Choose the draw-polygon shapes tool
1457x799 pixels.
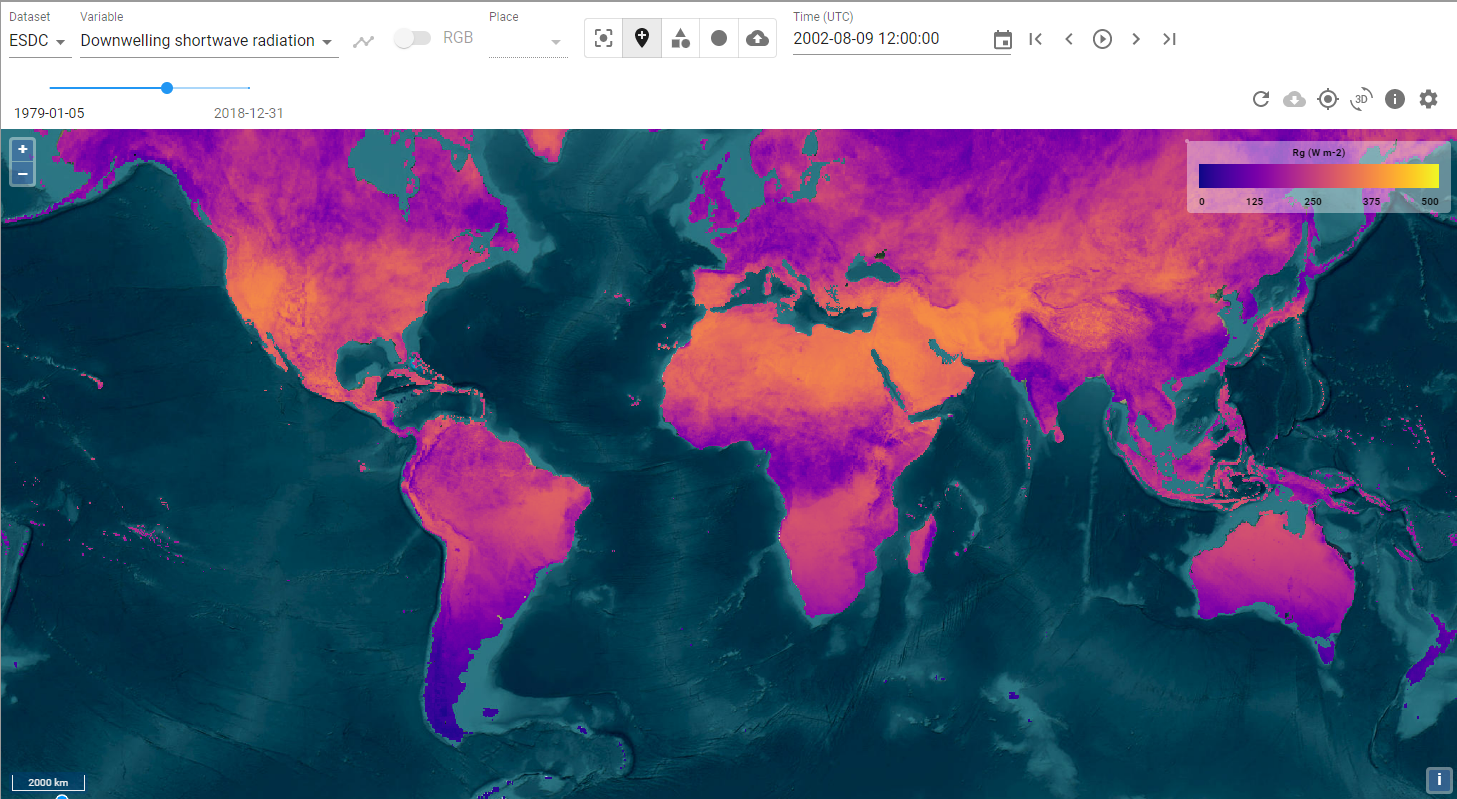(x=680, y=38)
